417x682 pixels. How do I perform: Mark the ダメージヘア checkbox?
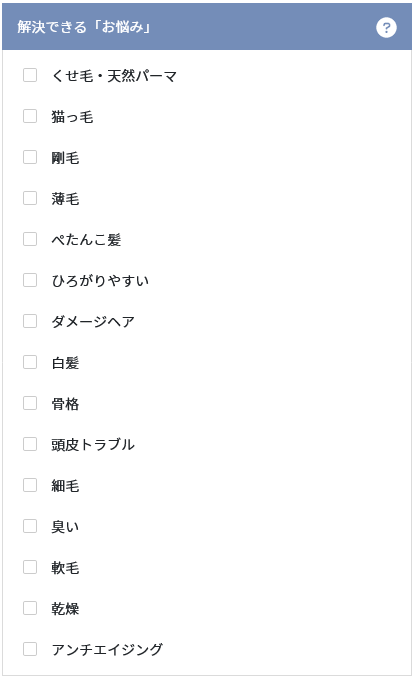(x=30, y=321)
